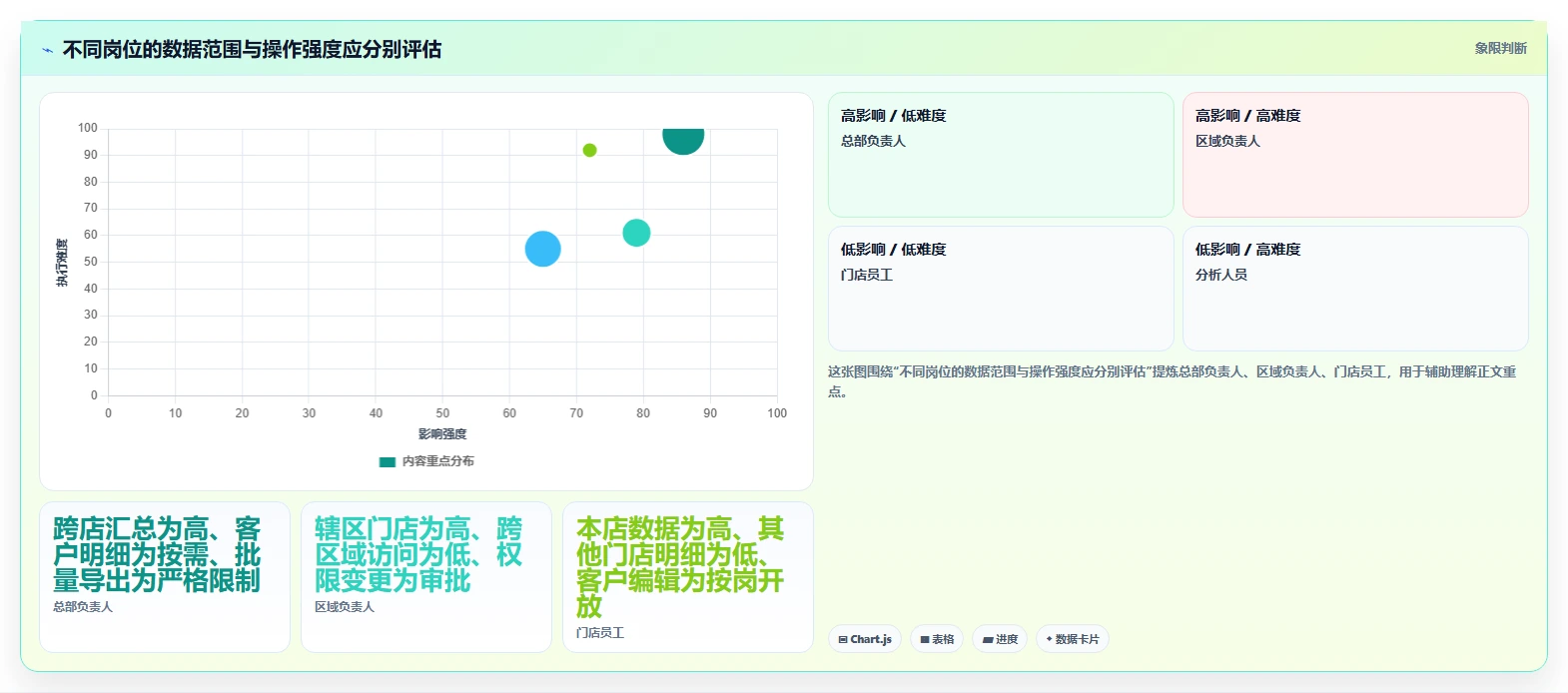Open the 高影响 / 高难度 quadrant card
The width and height of the screenshot is (1568, 693).
(x=1355, y=155)
